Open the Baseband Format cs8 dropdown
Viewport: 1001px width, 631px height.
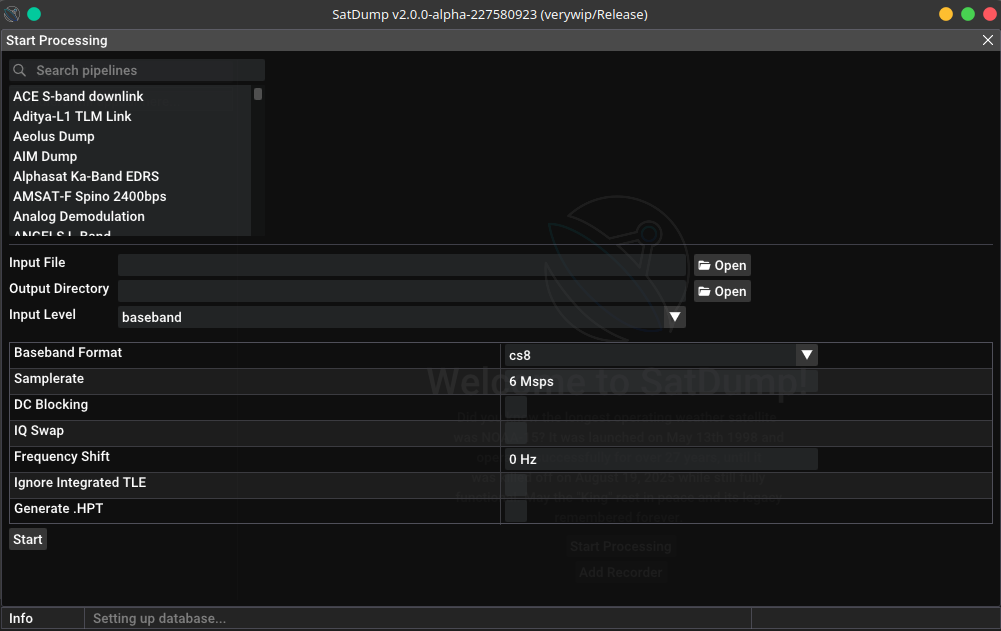point(661,355)
